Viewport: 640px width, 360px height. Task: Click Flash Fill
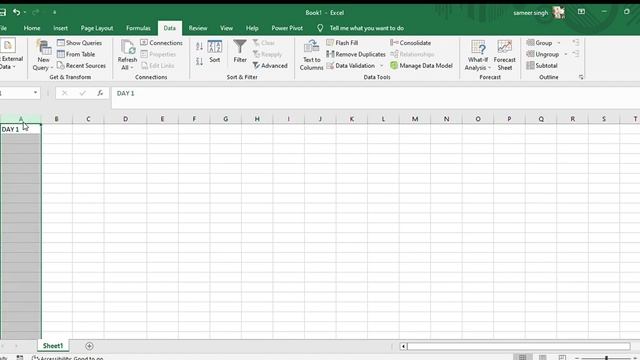[342, 42]
